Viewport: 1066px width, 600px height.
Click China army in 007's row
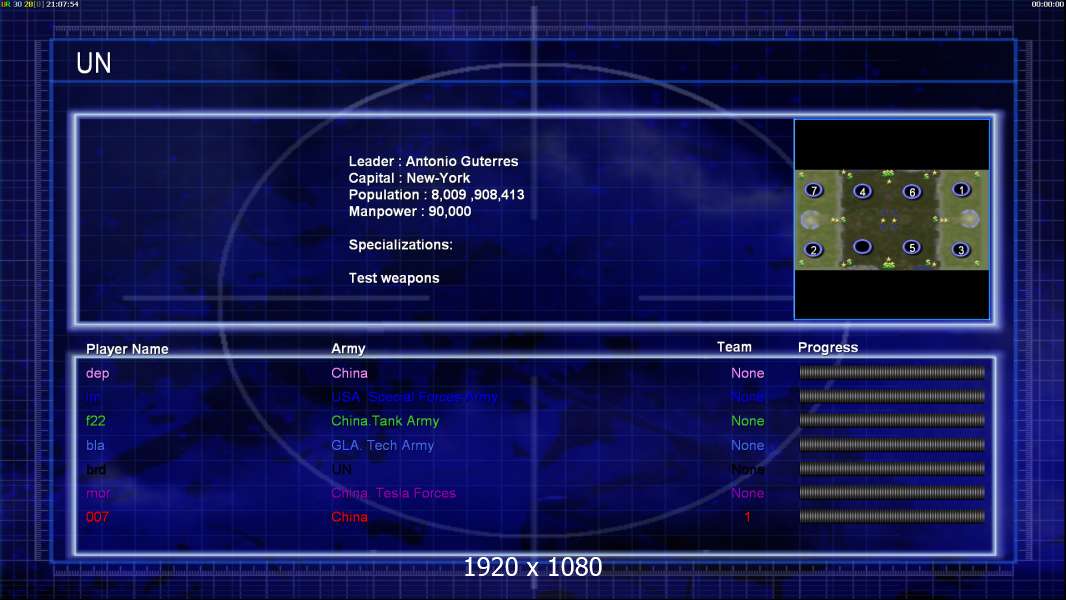coord(349,517)
